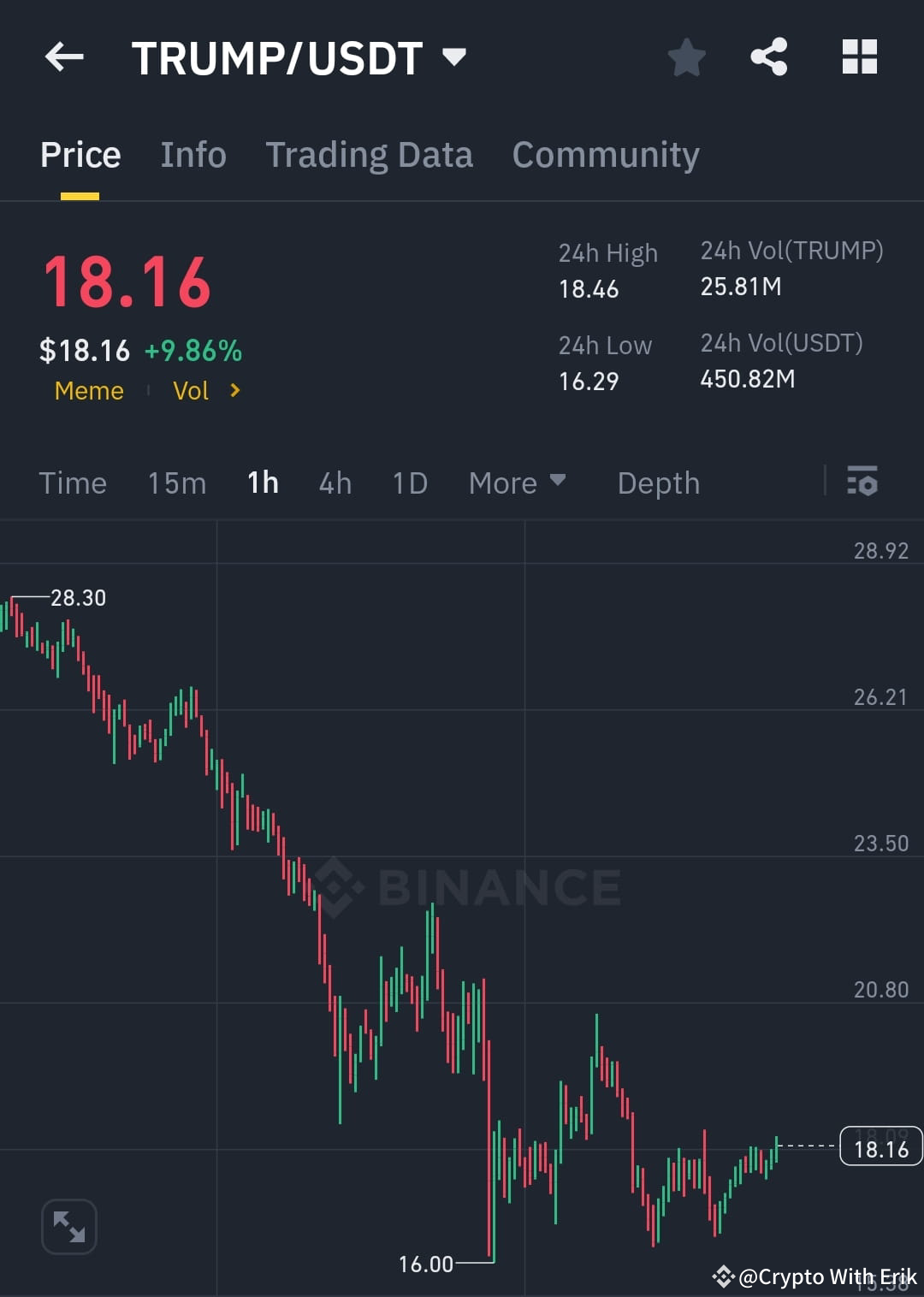Tap the back arrow icon
The height and width of the screenshot is (1297, 924).
click(x=64, y=56)
